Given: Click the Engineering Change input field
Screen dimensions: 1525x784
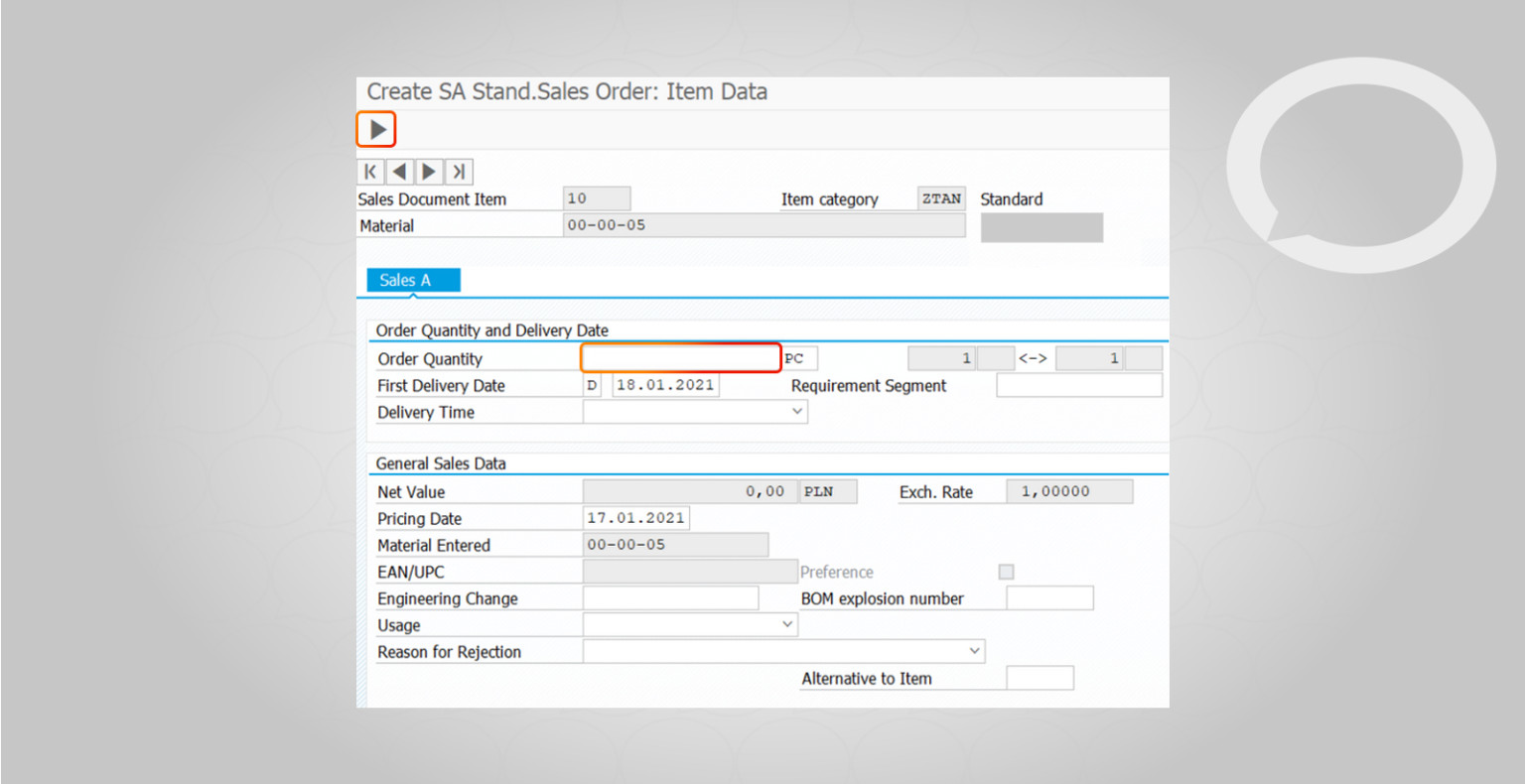Looking at the screenshot, I should coord(670,597).
